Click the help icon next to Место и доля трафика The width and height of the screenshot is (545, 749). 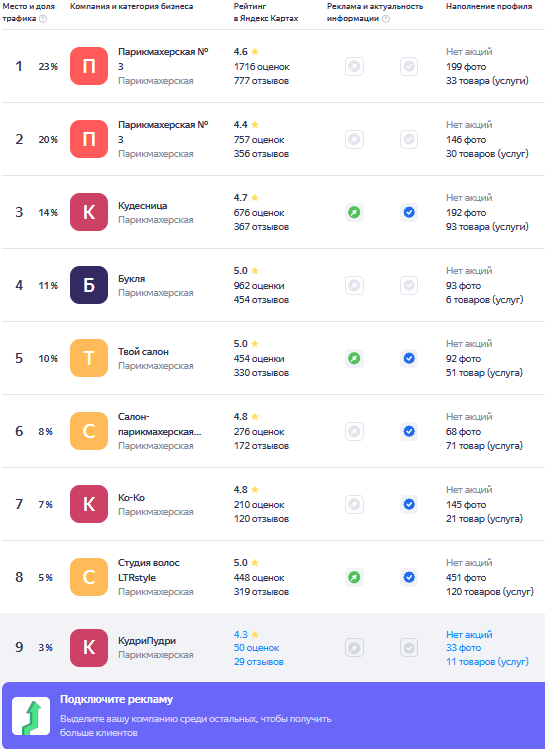43,19
